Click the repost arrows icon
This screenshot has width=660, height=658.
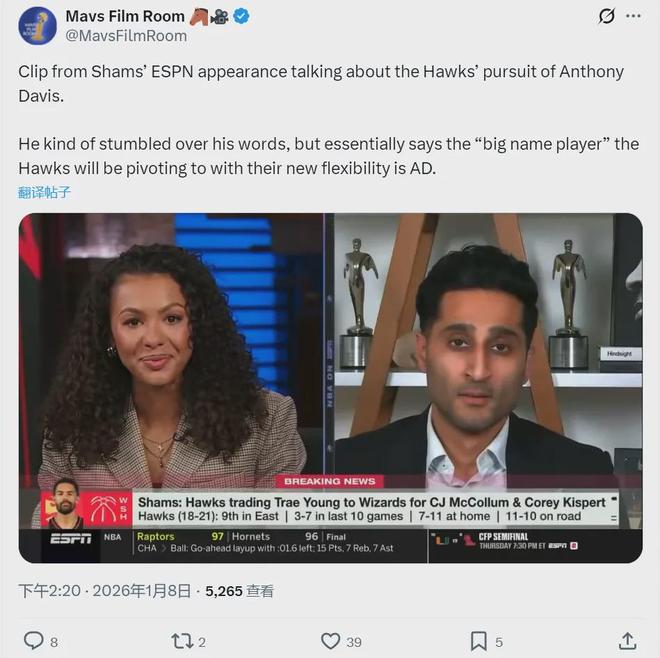click(182, 640)
